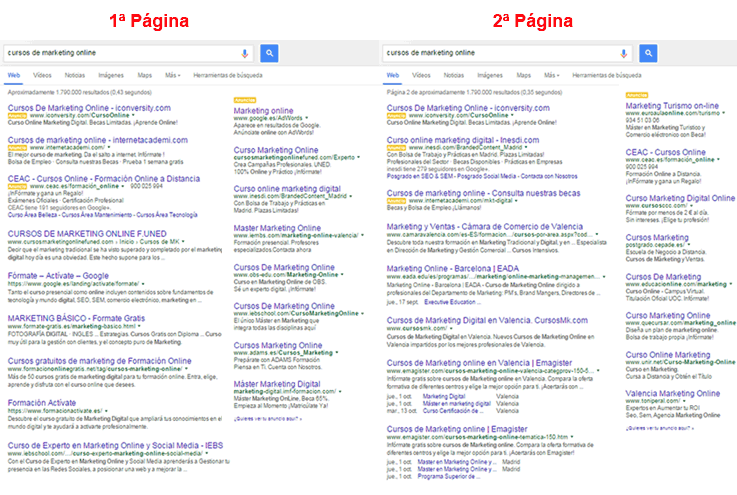737x495 pixels.
Task: Open the Imágenes tab on second page
Action: (490, 75)
